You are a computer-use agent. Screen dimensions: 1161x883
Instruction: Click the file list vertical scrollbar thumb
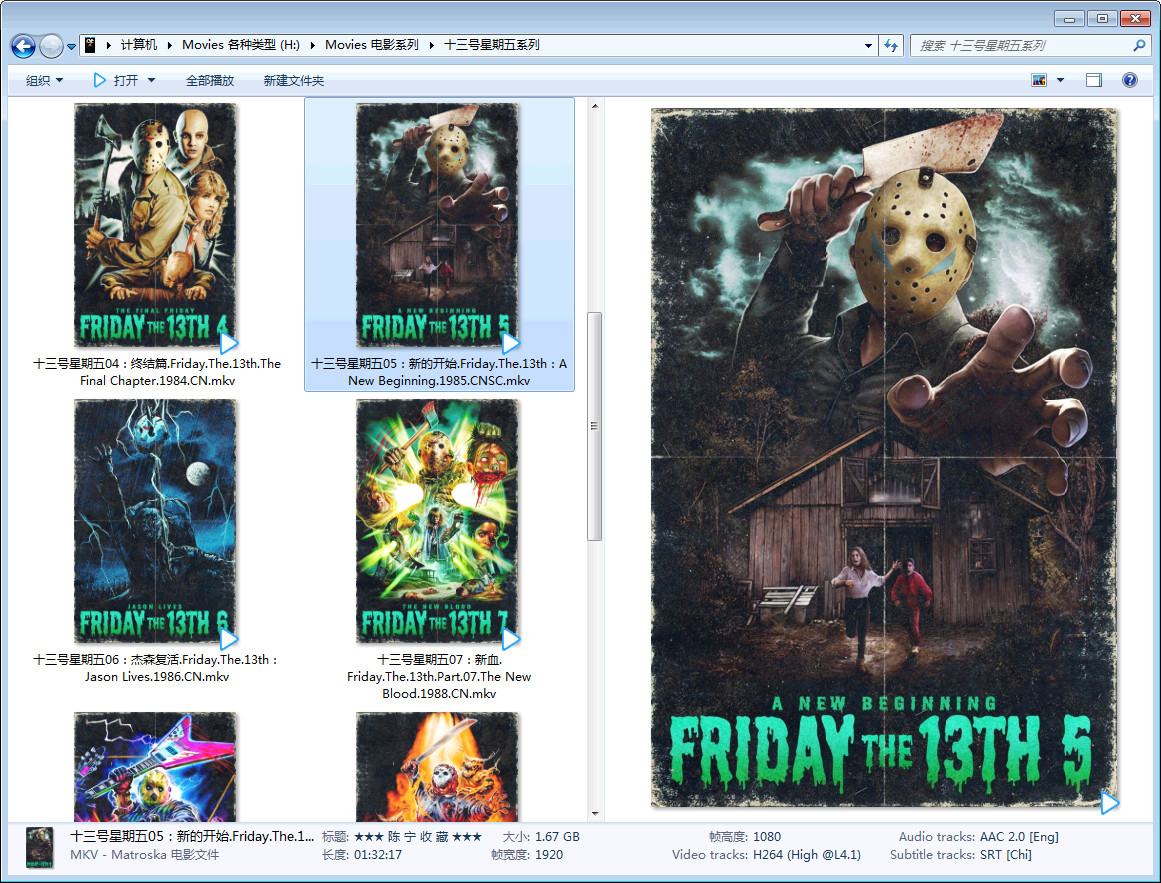pos(595,425)
